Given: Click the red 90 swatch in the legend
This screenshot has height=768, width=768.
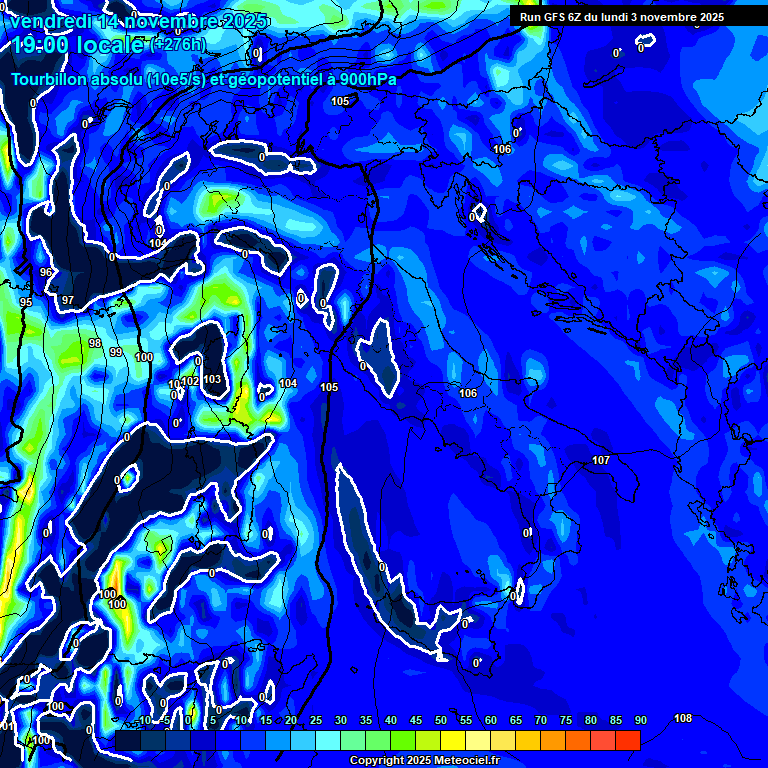Looking at the screenshot, I should (628, 740).
